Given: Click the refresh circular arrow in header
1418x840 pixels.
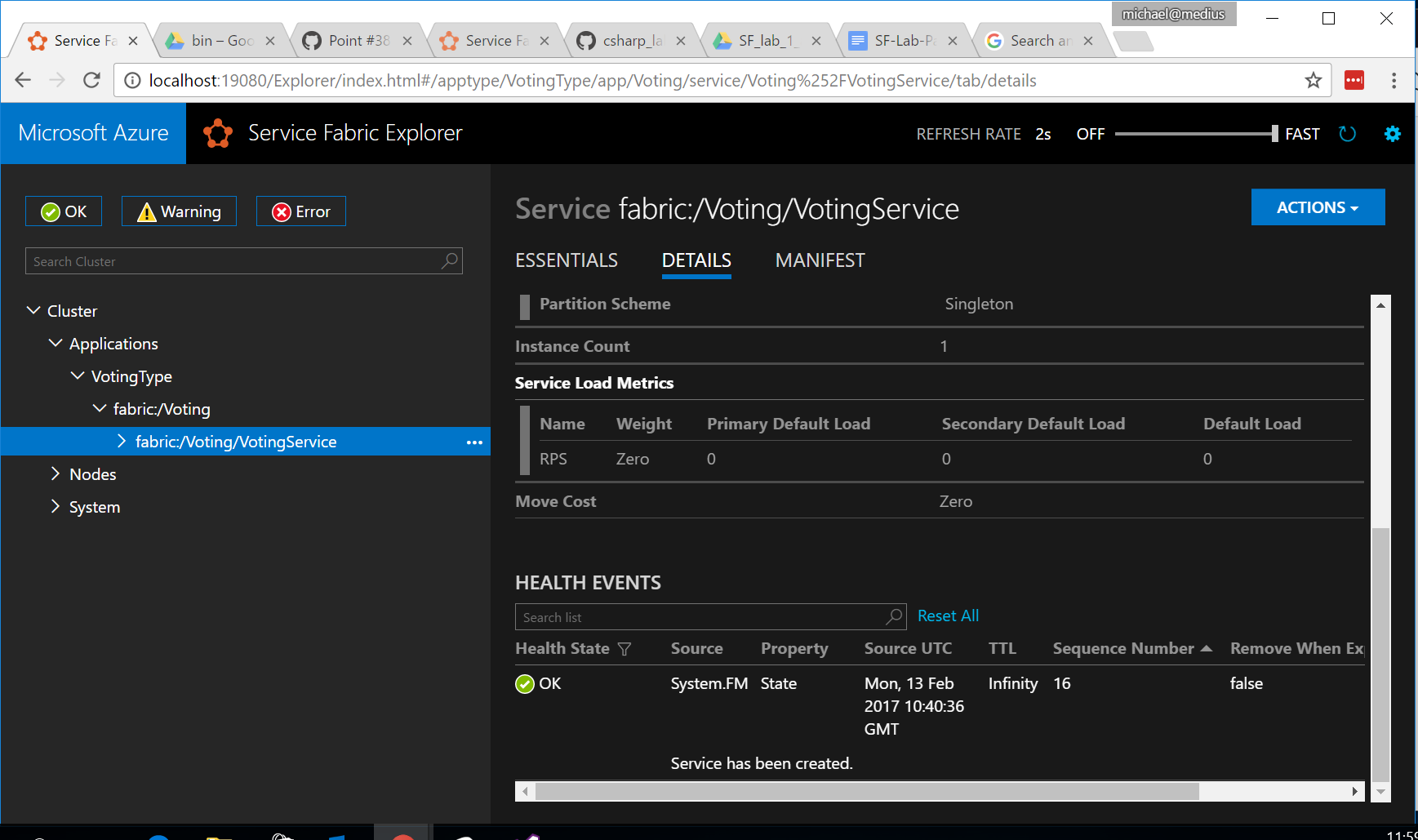Looking at the screenshot, I should (x=1348, y=134).
